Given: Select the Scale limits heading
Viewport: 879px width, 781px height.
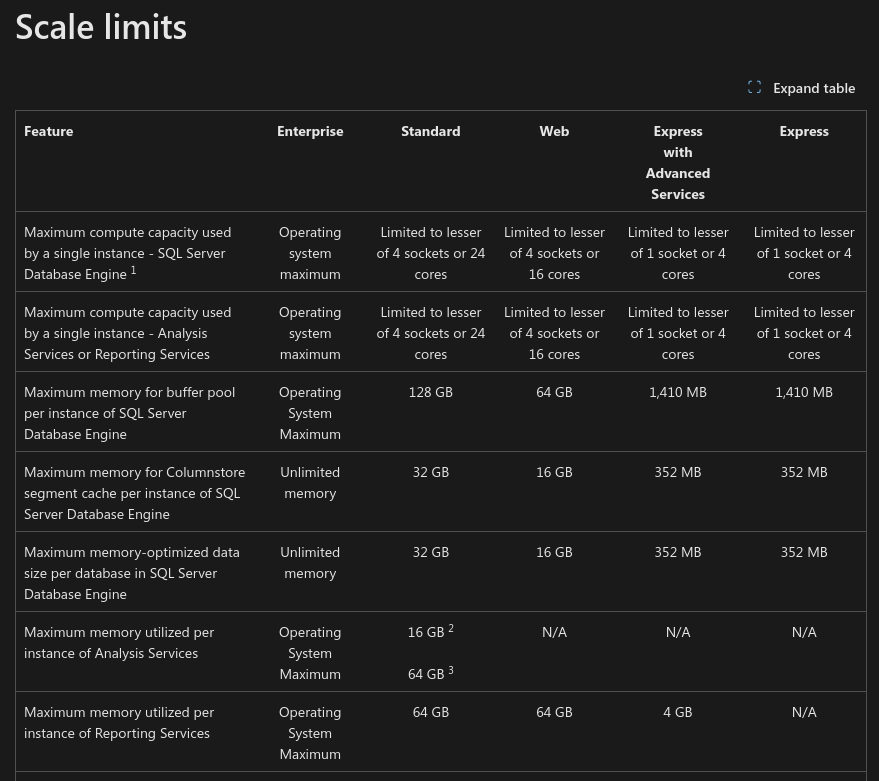Looking at the screenshot, I should pyautogui.click(x=101, y=27).
